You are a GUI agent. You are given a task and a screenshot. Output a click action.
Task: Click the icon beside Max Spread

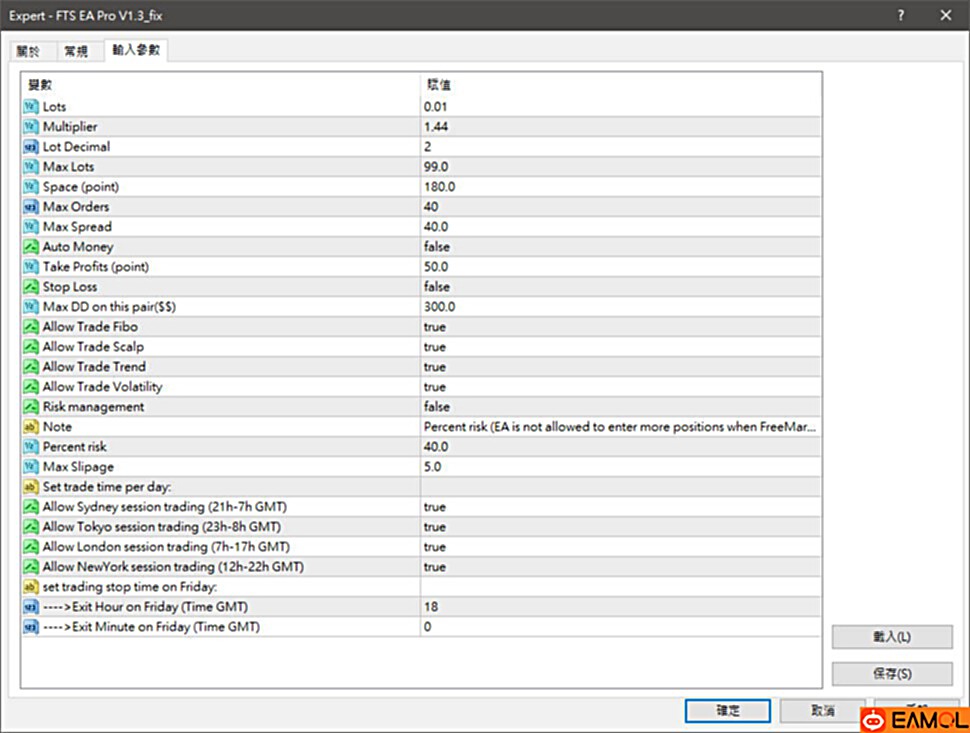click(31, 226)
